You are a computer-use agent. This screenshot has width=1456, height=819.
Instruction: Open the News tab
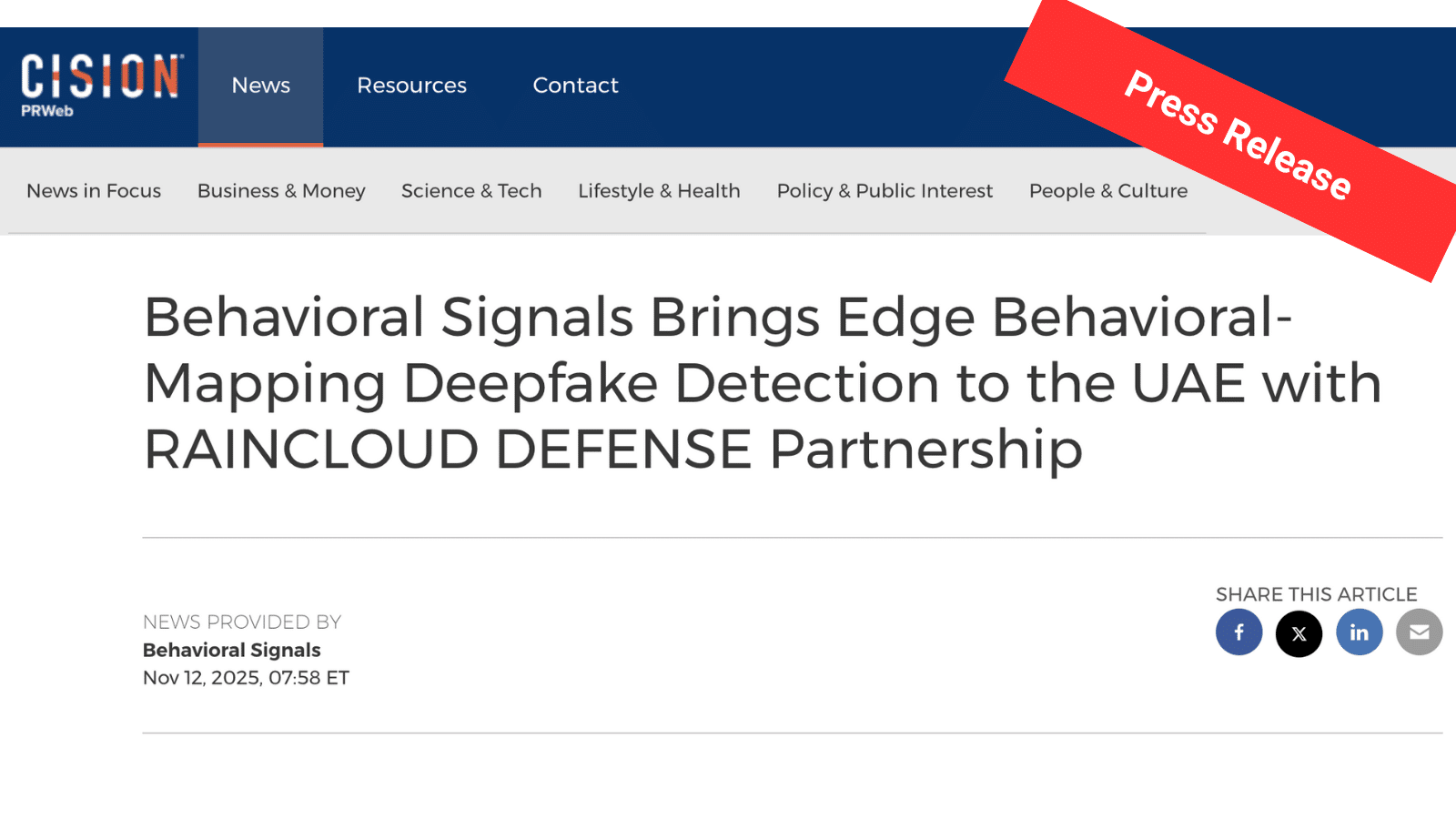coord(260,86)
